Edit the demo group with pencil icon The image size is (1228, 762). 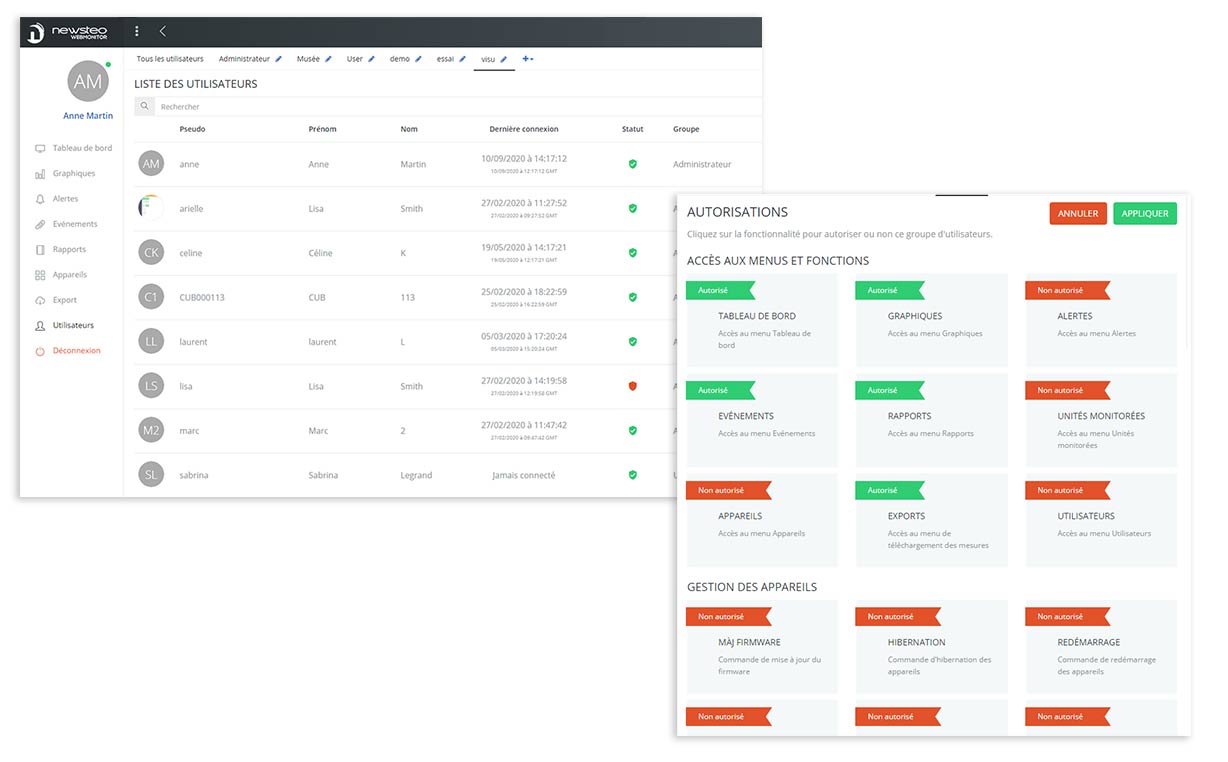pos(418,59)
